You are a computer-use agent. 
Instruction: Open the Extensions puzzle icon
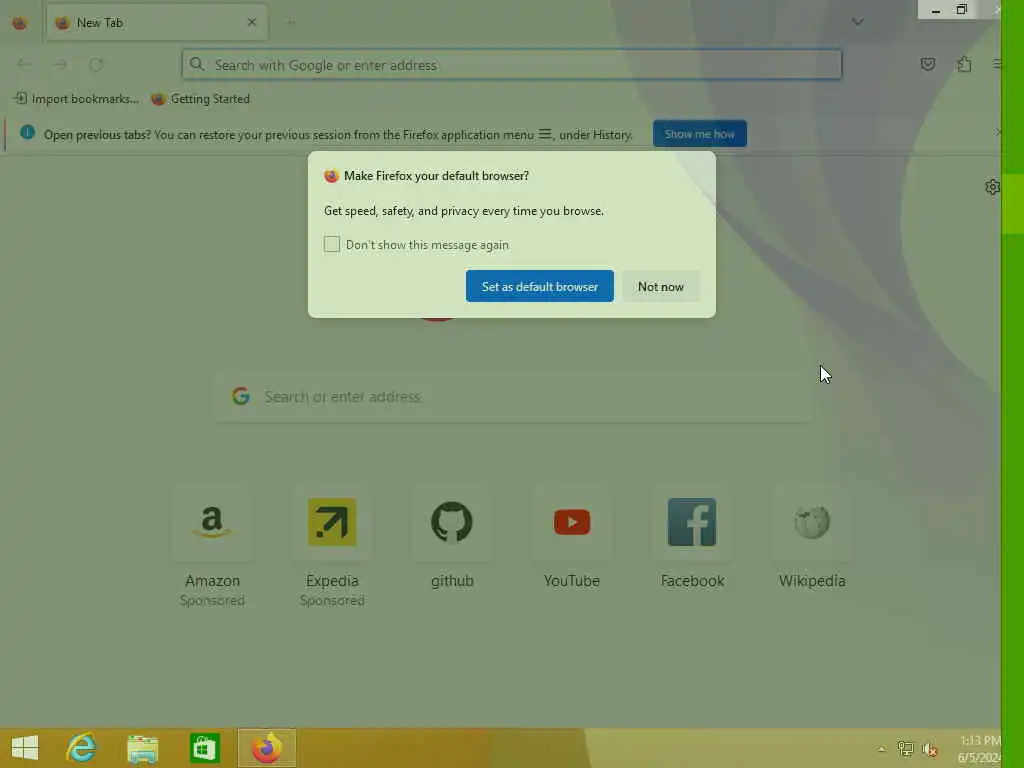pyautogui.click(x=964, y=64)
